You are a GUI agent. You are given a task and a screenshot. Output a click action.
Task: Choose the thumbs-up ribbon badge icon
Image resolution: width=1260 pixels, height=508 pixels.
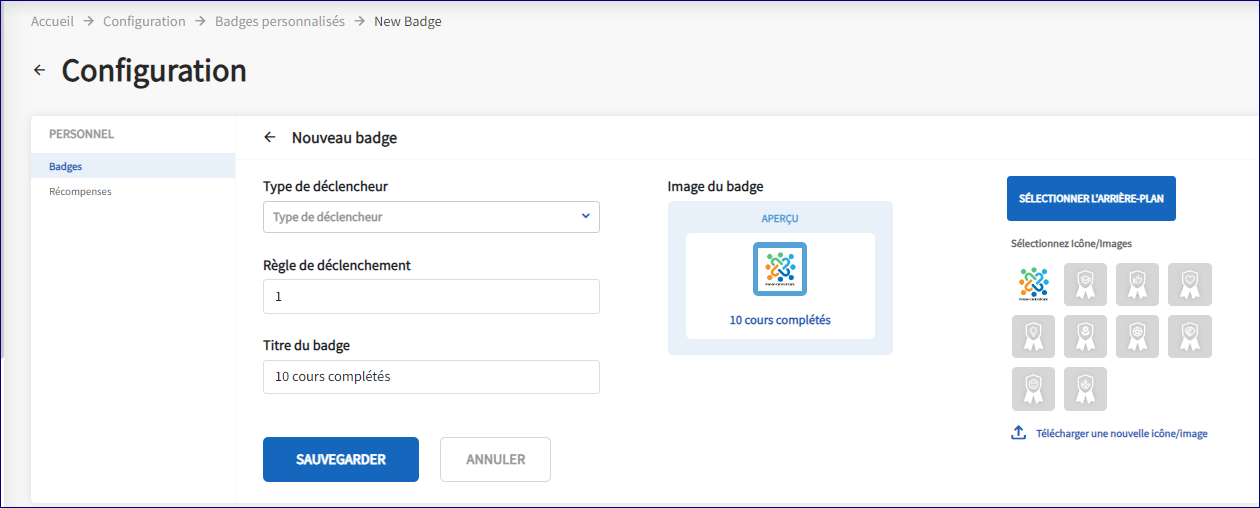click(x=1137, y=284)
